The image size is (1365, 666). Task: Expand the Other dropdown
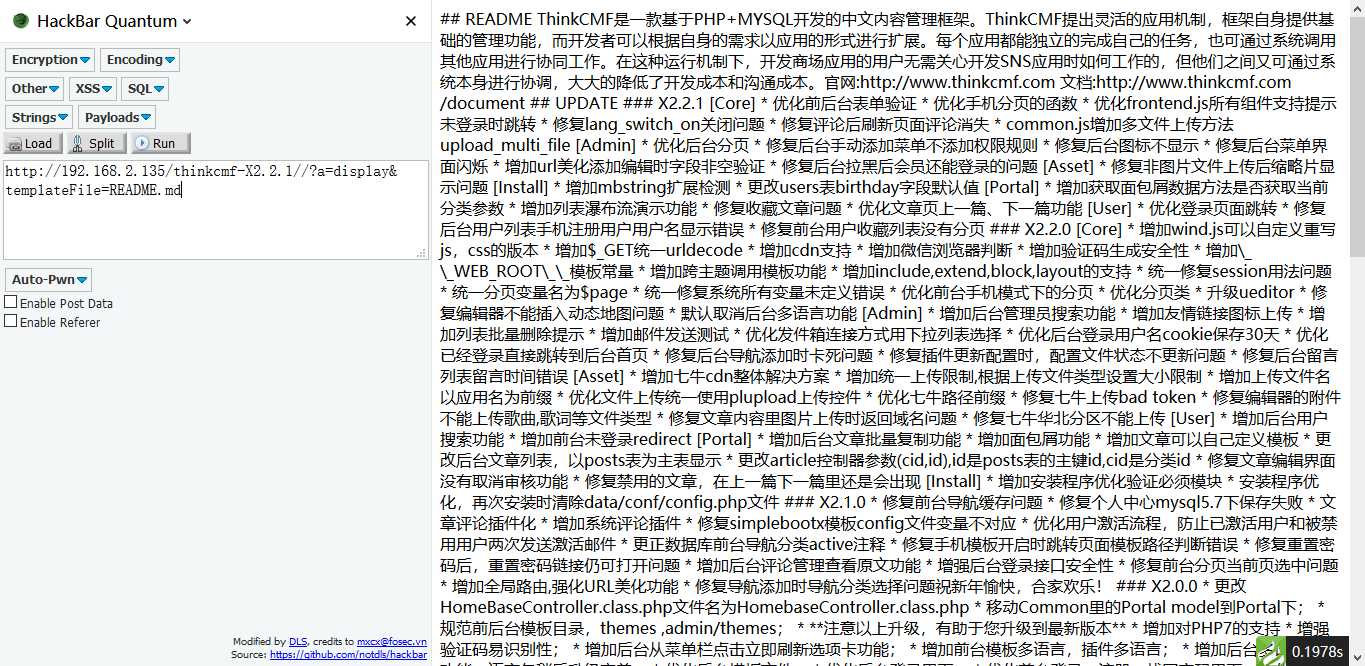tap(35, 89)
